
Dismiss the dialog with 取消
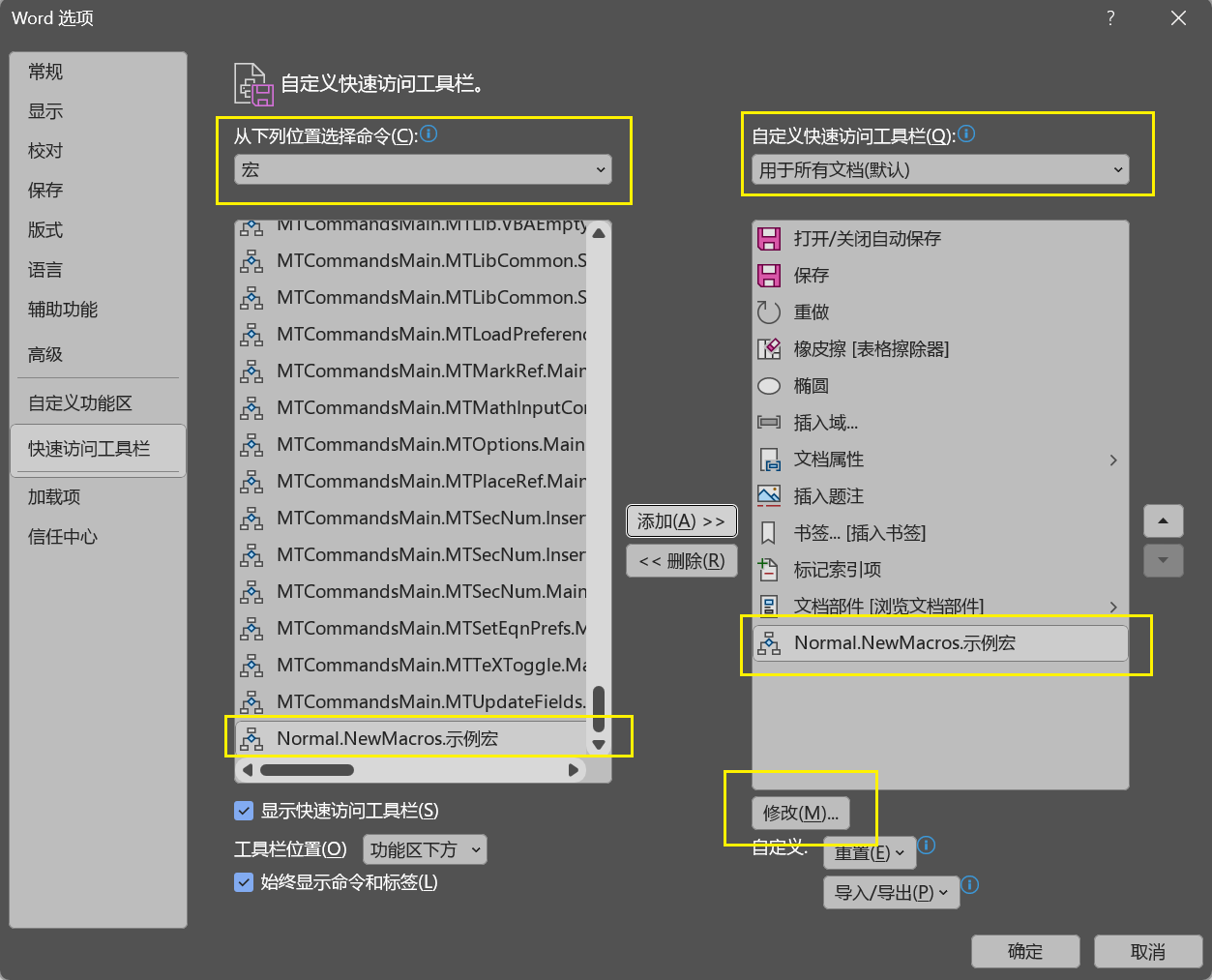coord(1148,952)
